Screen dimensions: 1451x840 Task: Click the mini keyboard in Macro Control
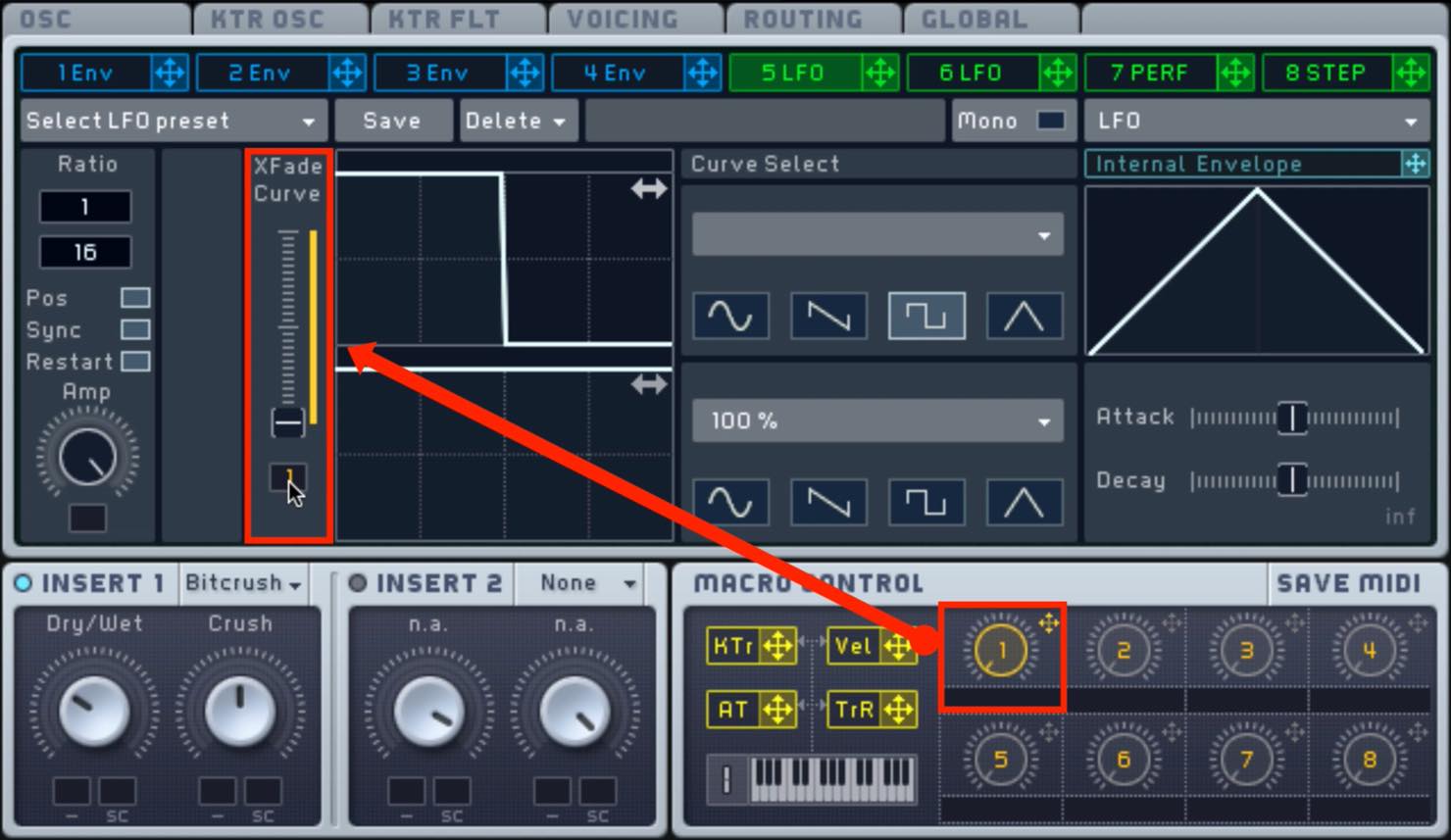tap(833, 780)
